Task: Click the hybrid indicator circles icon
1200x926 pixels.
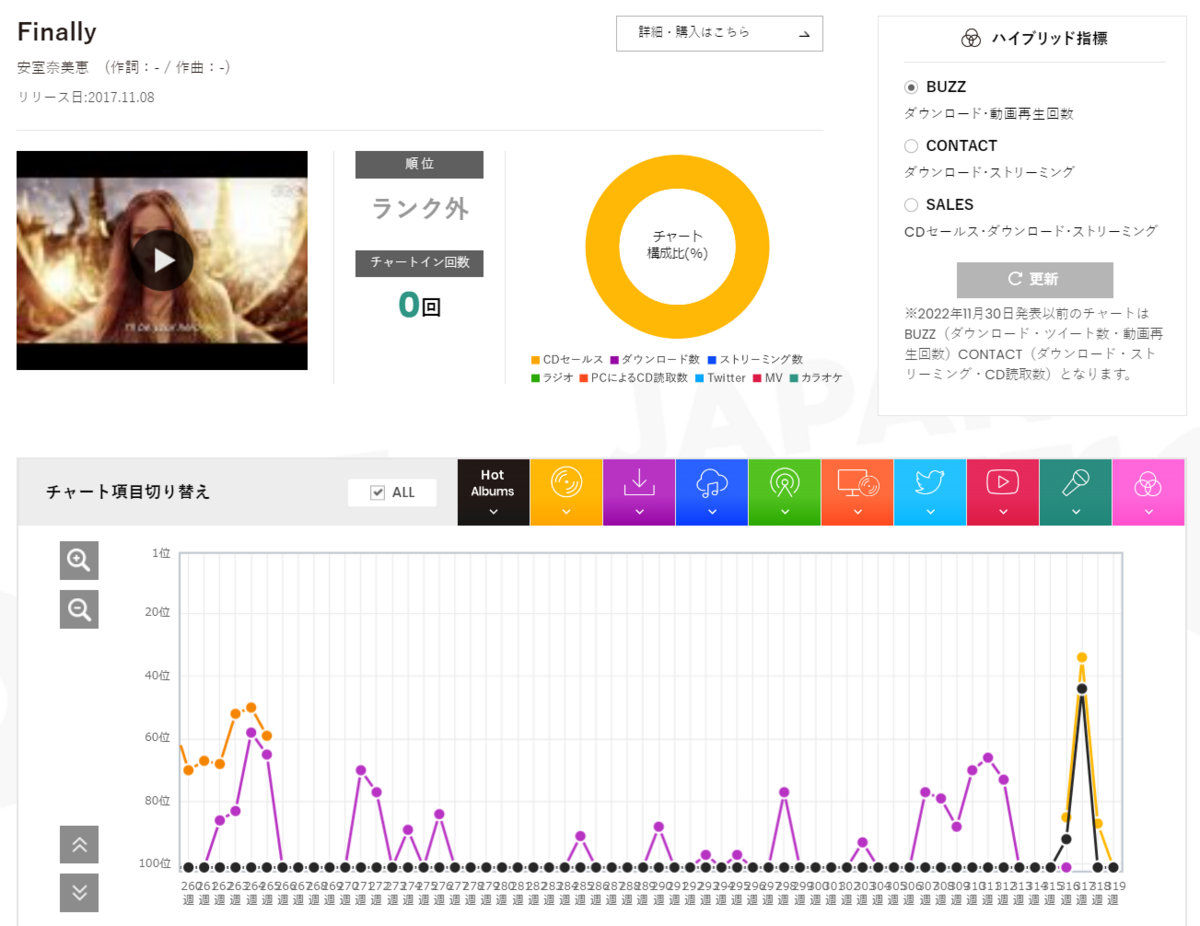Action: pyautogui.click(x=970, y=39)
